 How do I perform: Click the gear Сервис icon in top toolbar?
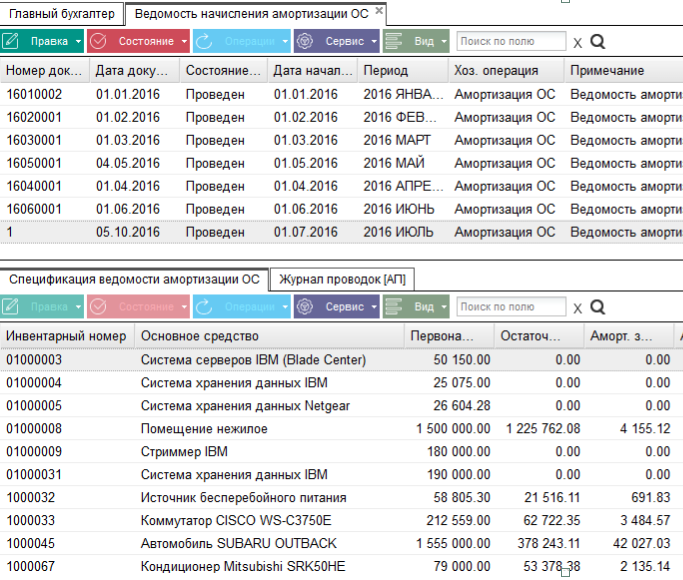305,41
